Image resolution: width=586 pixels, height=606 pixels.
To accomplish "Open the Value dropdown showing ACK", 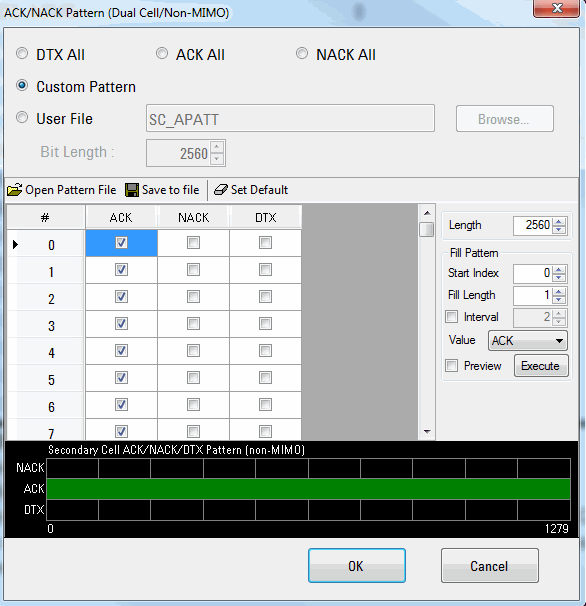I will (x=528, y=340).
